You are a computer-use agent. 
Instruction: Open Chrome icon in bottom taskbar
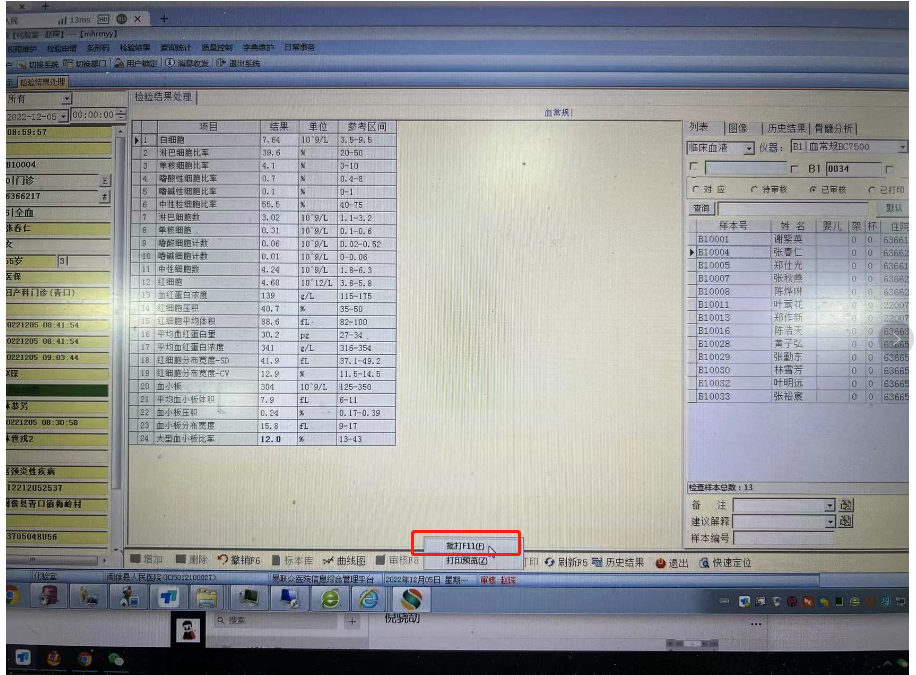85,659
